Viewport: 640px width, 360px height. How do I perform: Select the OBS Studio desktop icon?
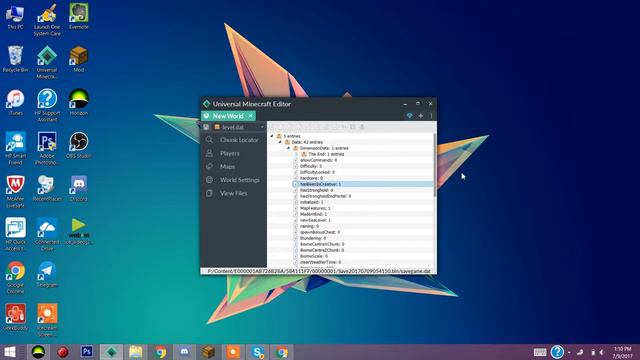(79, 145)
